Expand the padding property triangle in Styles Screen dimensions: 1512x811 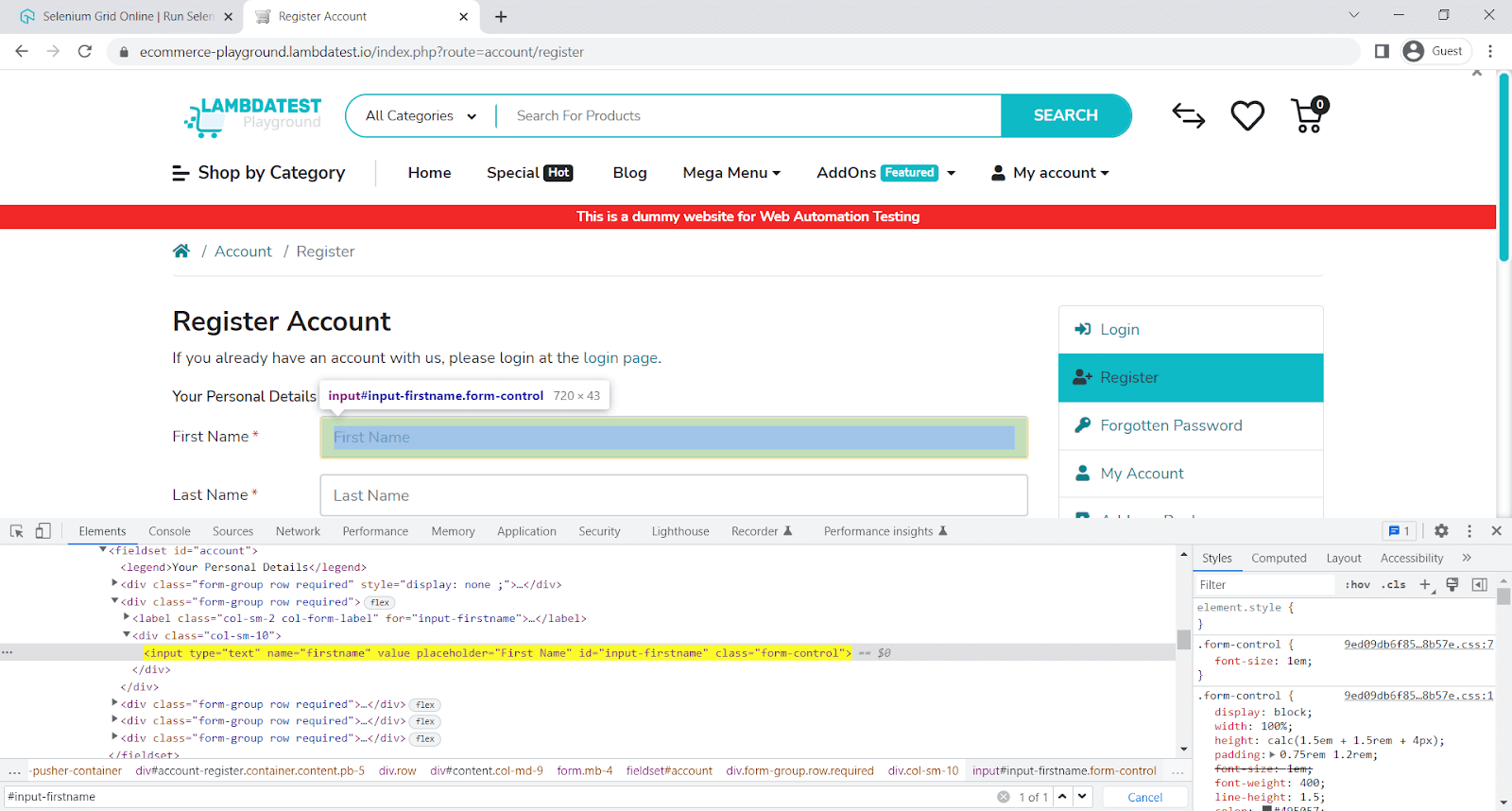pyautogui.click(x=1272, y=754)
